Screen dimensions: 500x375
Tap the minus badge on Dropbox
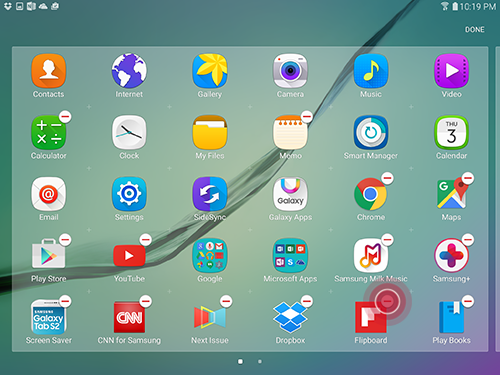click(x=307, y=301)
